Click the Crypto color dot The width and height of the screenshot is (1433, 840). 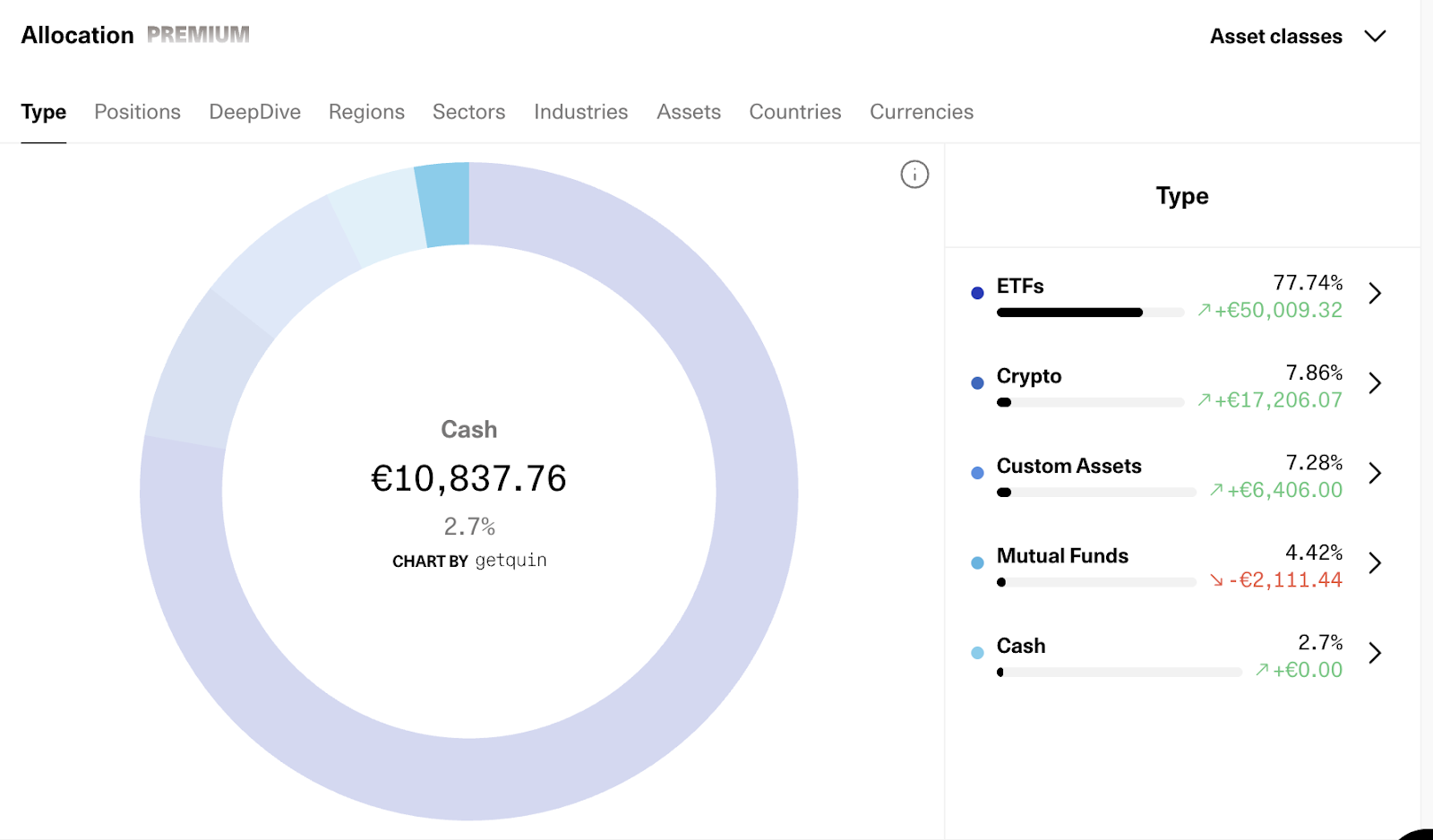[x=978, y=383]
